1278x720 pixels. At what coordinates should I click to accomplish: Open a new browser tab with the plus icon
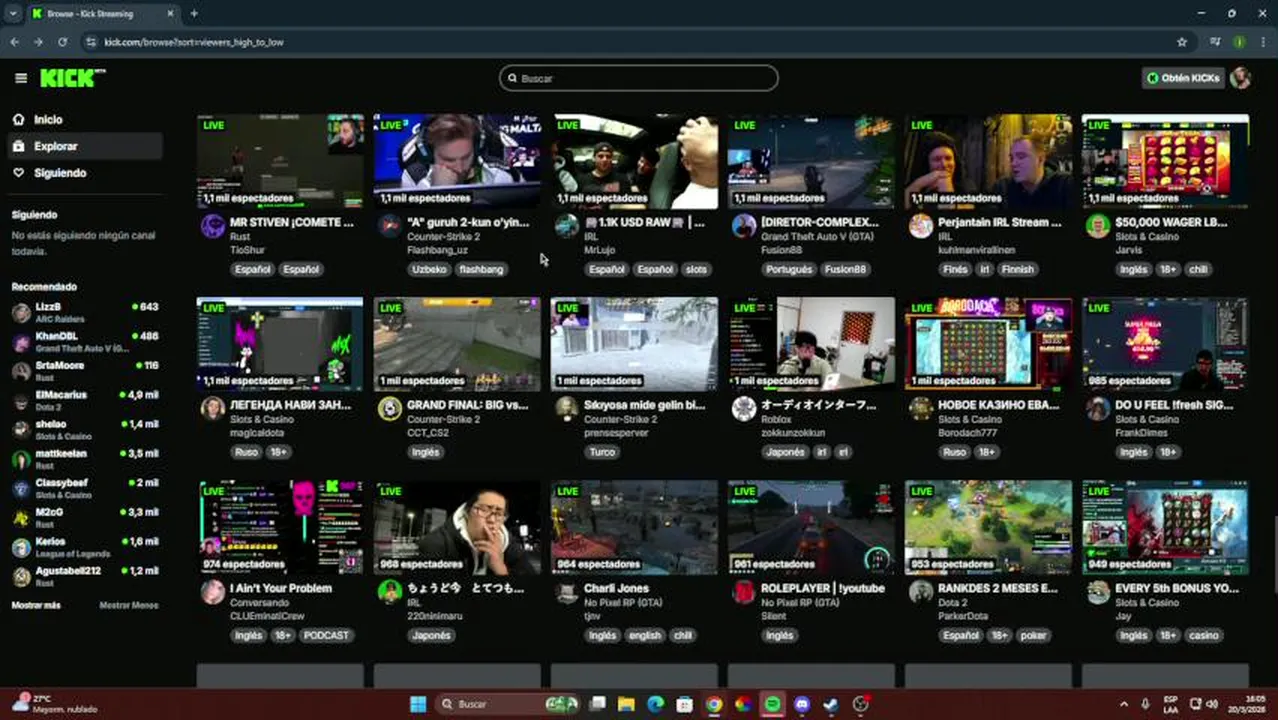coord(194,14)
